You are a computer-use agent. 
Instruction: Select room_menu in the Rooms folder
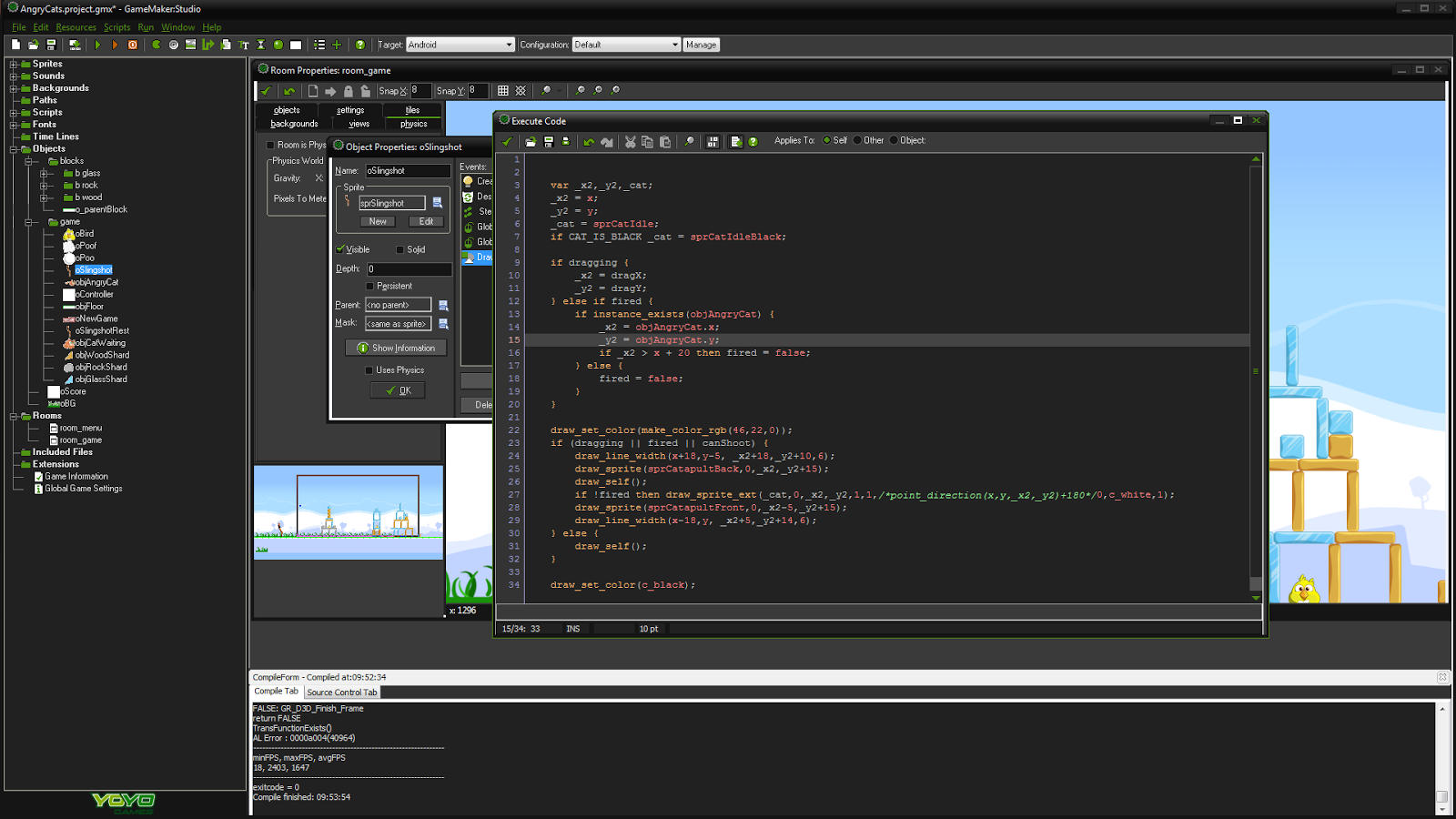(79, 427)
